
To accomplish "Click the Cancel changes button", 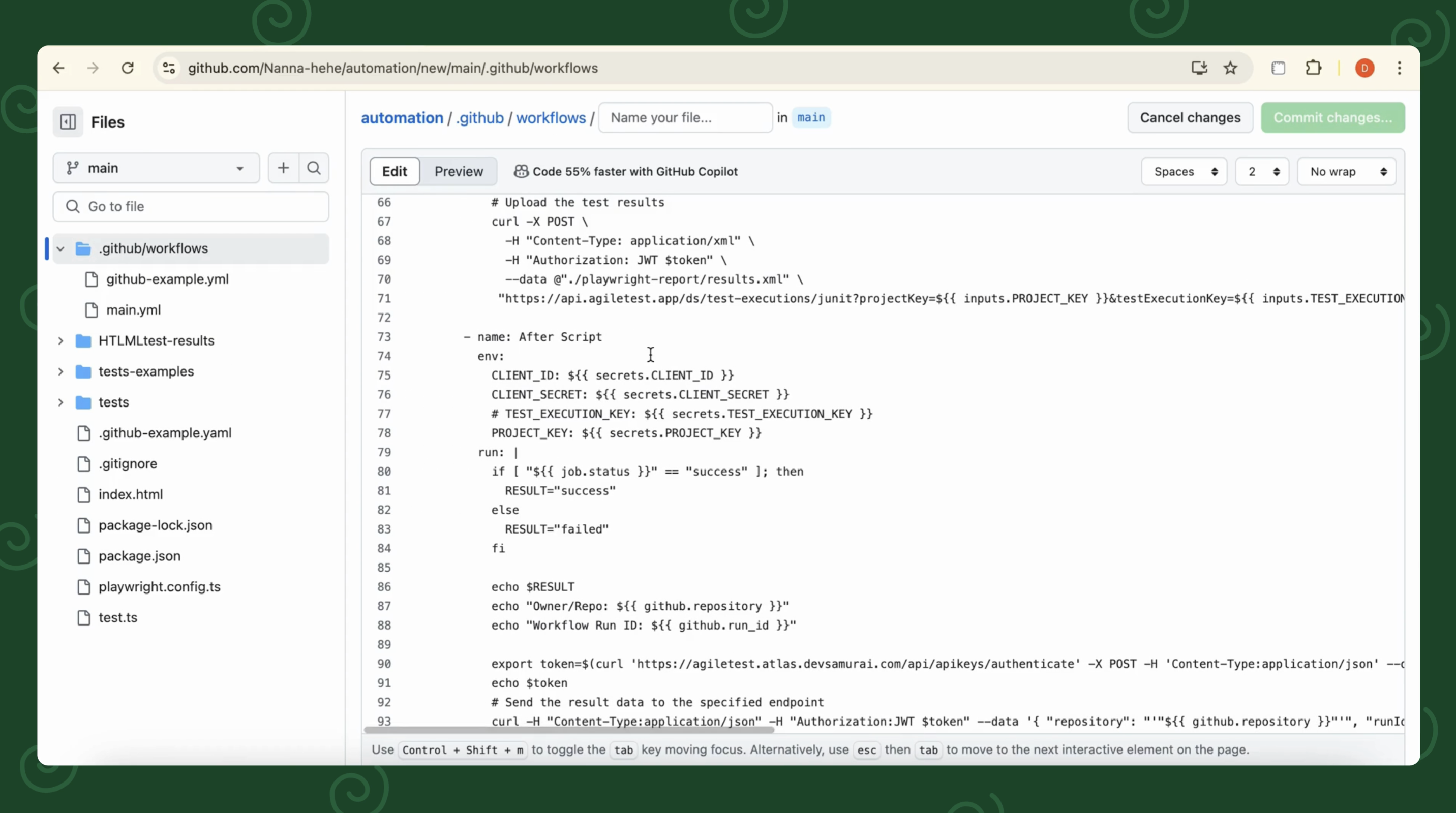I will [x=1190, y=117].
